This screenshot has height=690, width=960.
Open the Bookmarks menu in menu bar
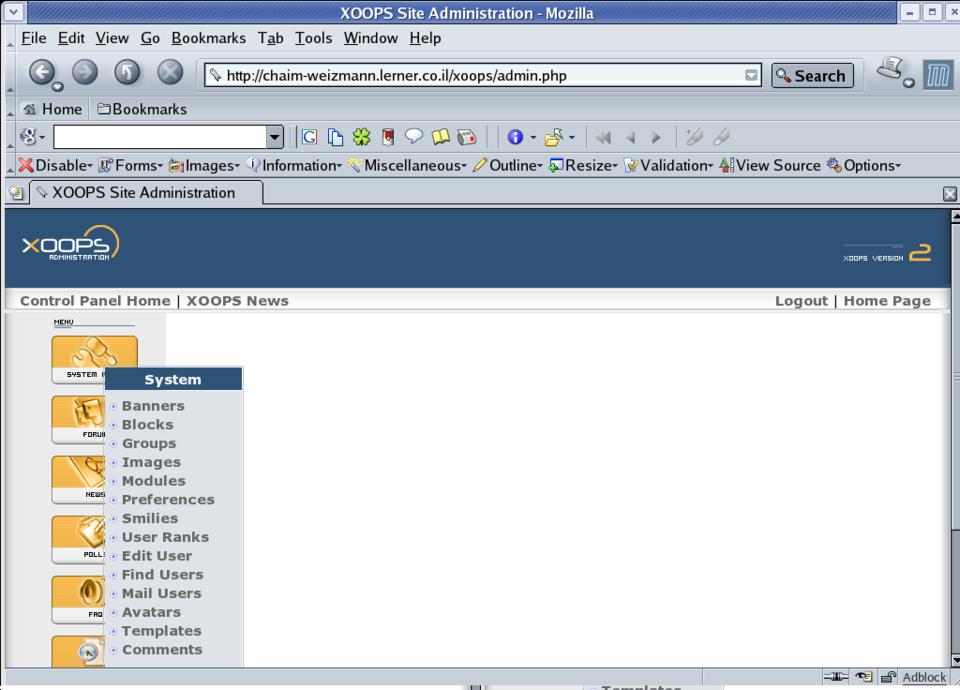(x=208, y=38)
